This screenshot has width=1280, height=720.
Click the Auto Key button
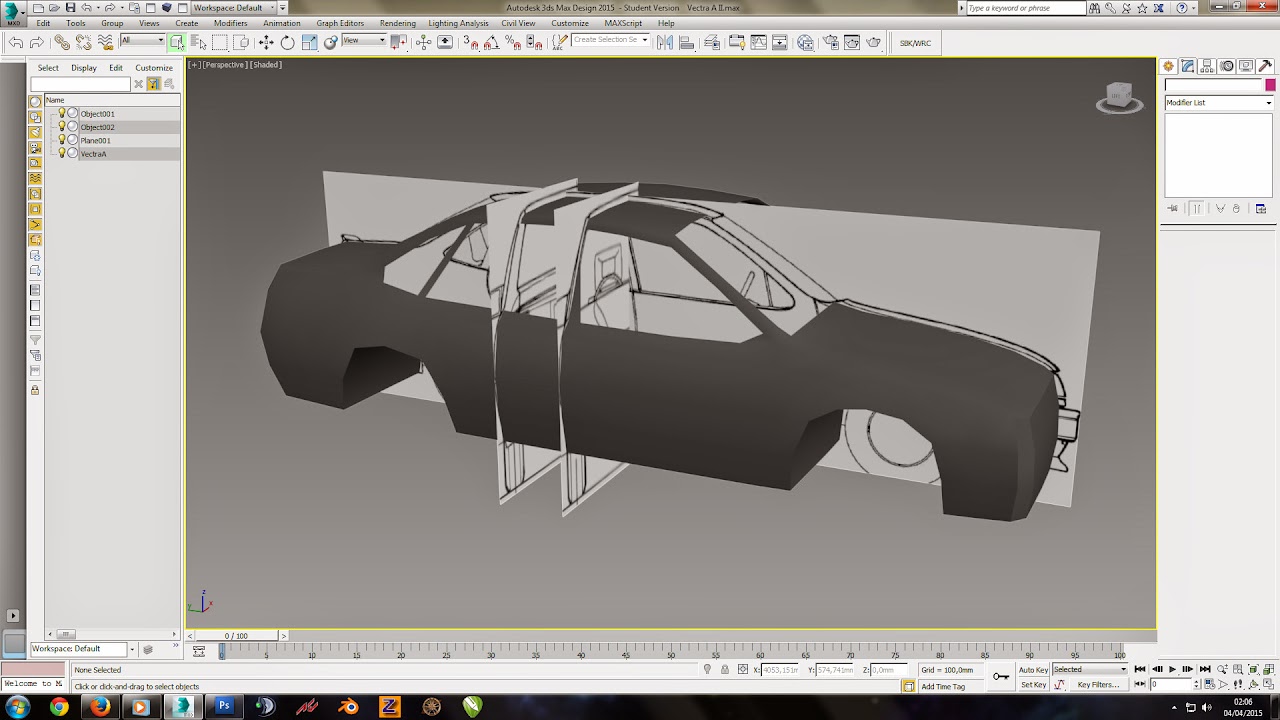pos(1033,670)
